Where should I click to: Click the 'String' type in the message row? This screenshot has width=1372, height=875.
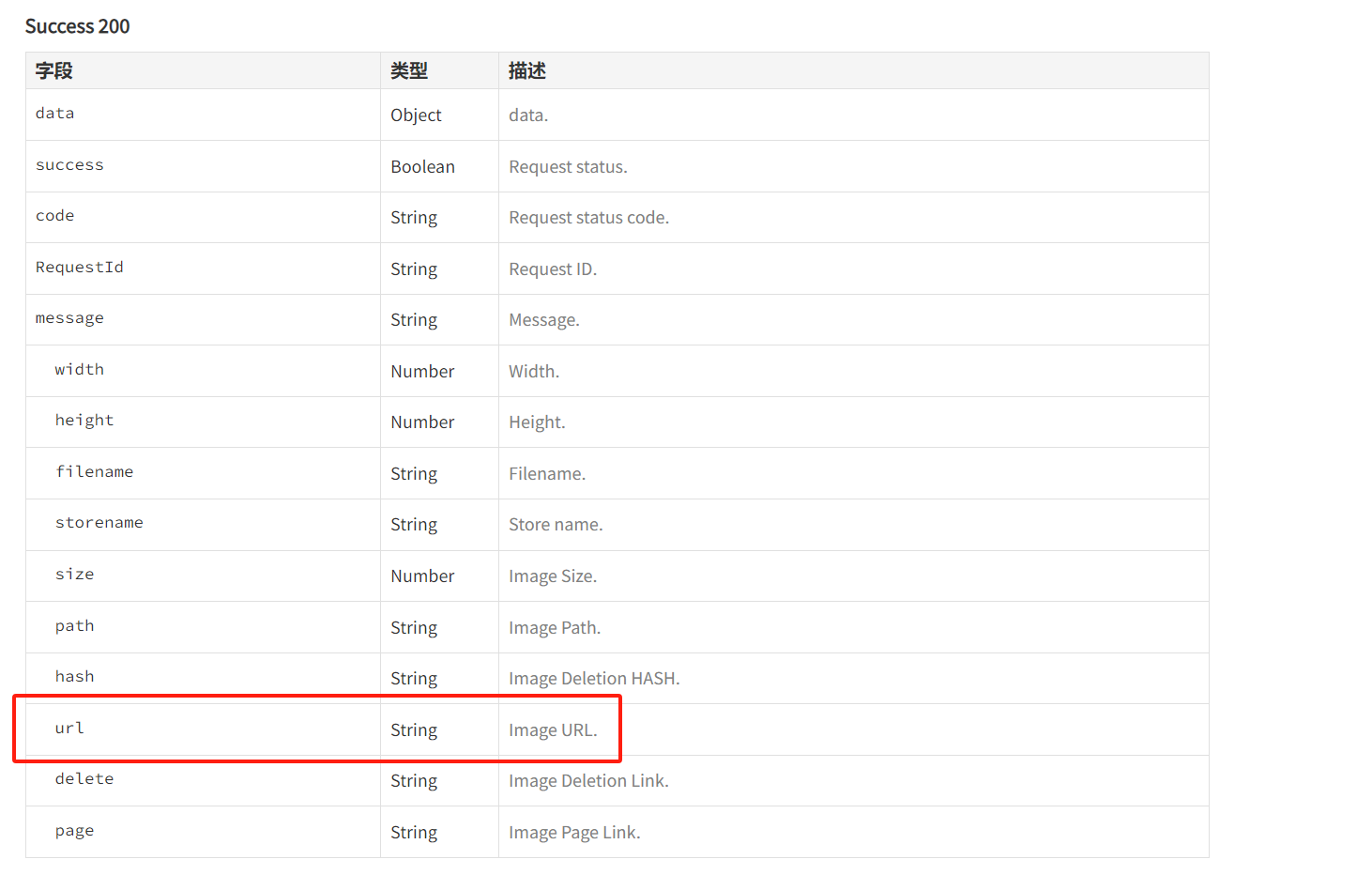(414, 319)
